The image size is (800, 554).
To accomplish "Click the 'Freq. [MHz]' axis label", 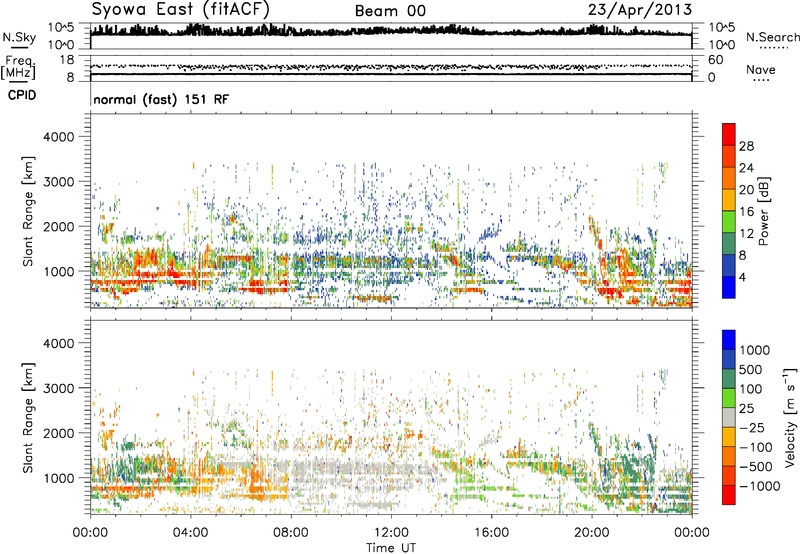I will pos(18,68).
